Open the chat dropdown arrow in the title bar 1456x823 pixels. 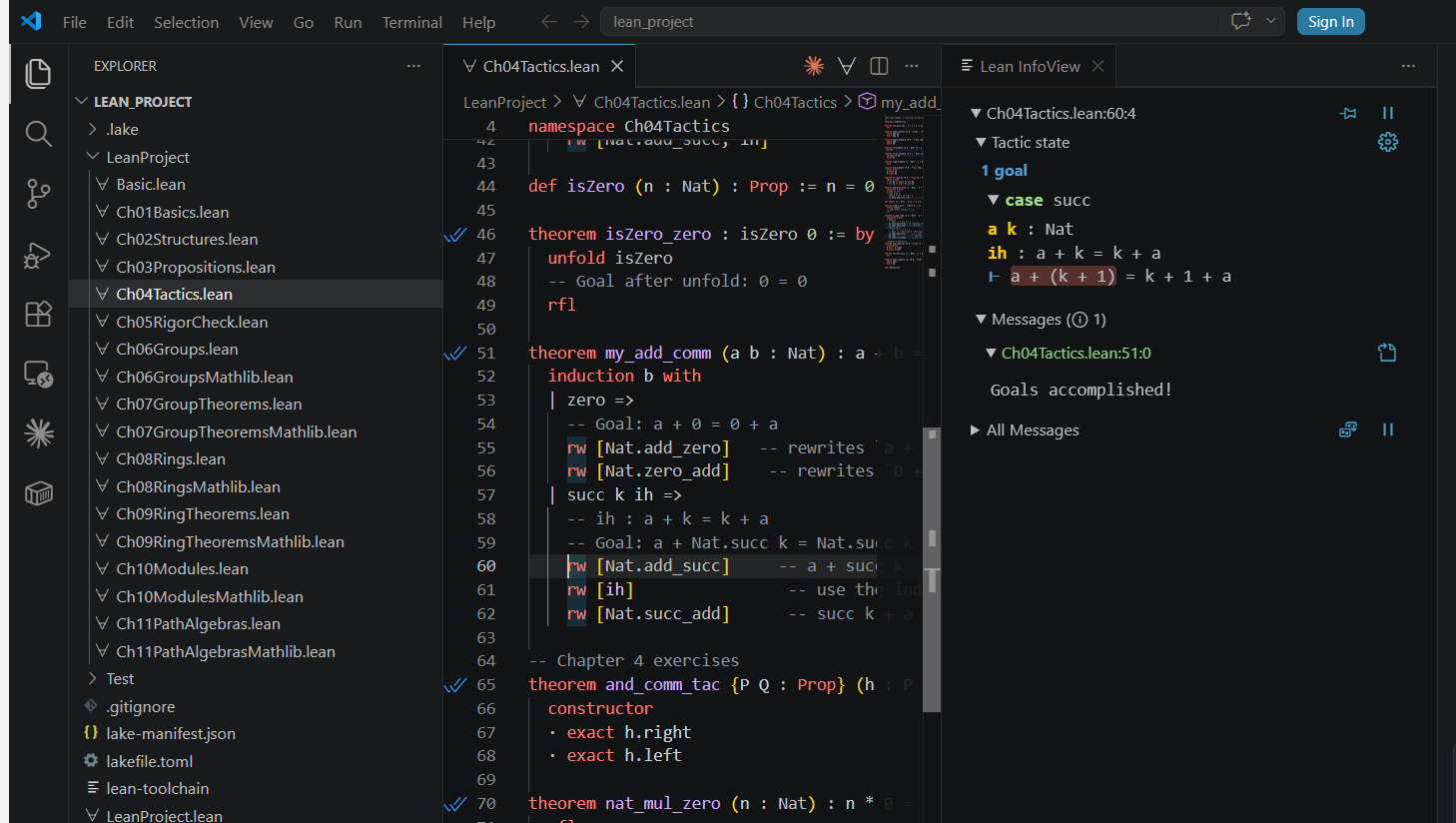tap(1271, 21)
